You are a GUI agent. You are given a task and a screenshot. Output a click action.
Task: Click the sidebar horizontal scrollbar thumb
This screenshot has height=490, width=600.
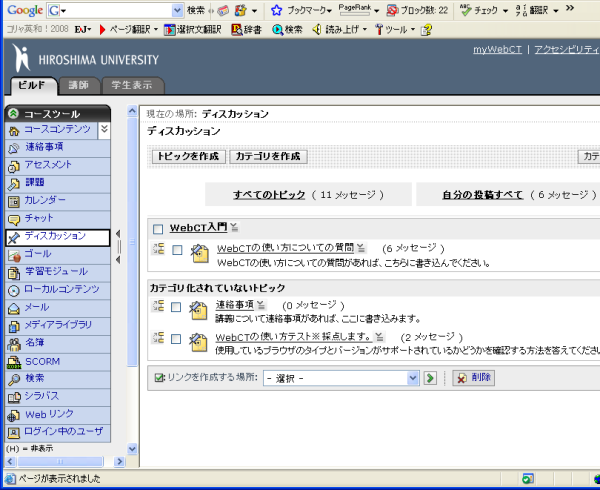point(60,462)
